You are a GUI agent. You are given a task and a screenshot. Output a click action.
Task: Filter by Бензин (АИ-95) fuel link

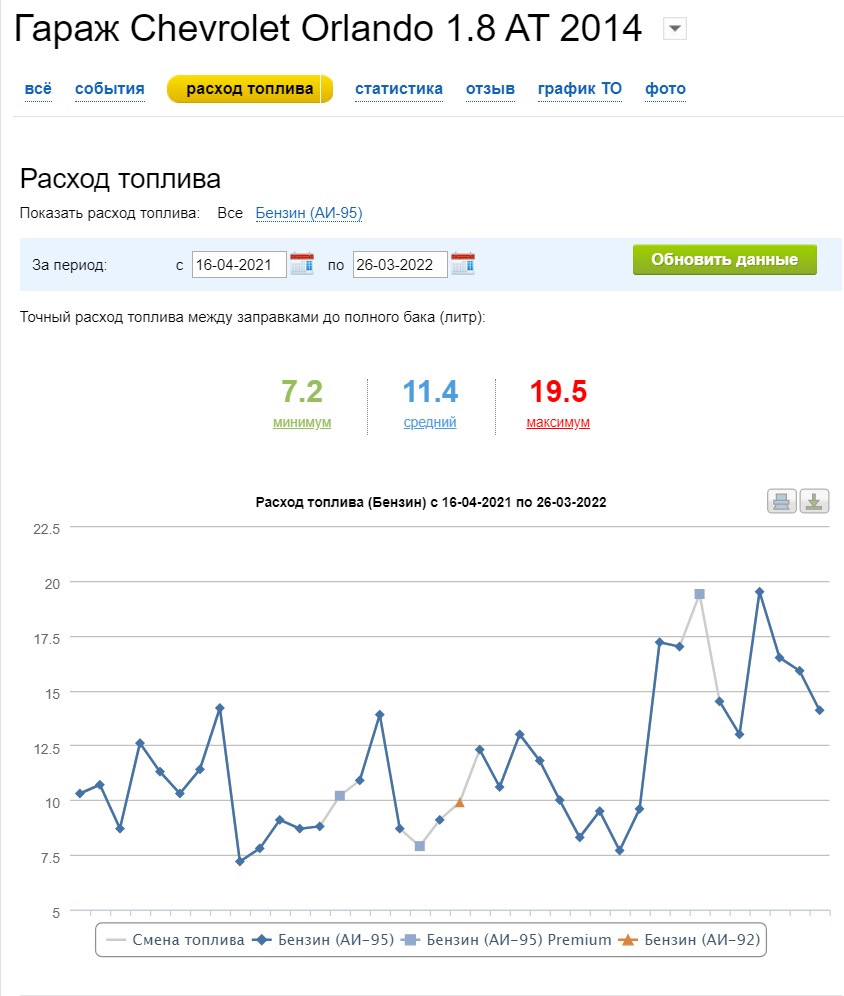pyautogui.click(x=309, y=213)
